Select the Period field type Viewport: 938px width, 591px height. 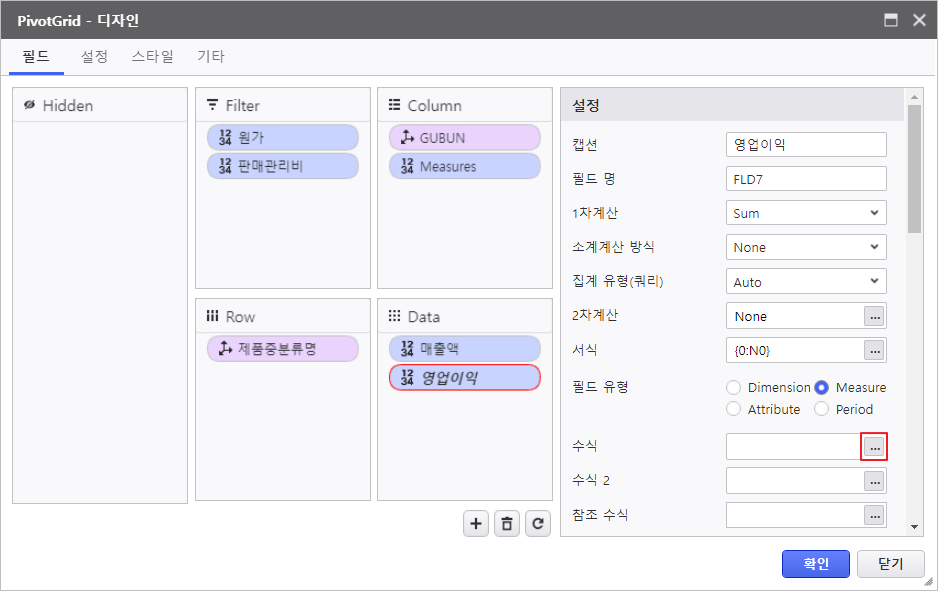(821, 409)
